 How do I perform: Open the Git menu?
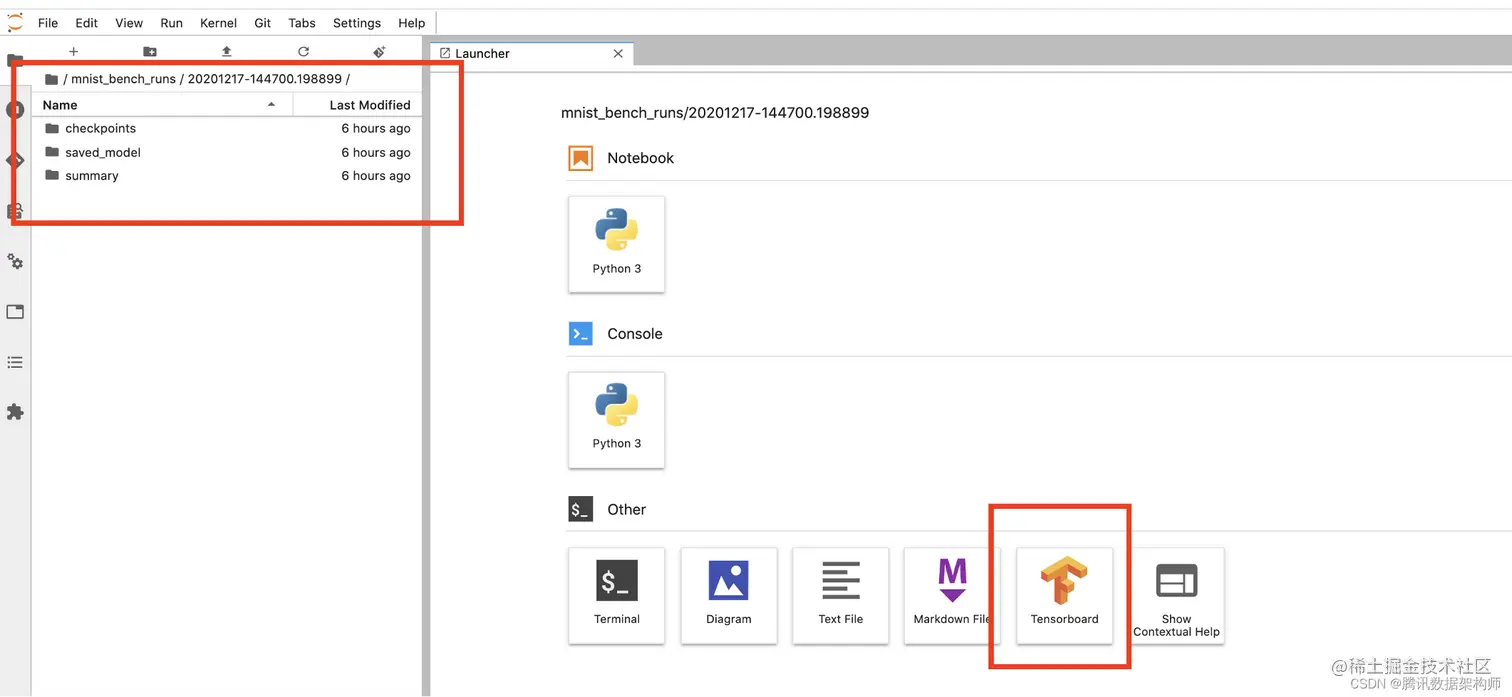262,23
